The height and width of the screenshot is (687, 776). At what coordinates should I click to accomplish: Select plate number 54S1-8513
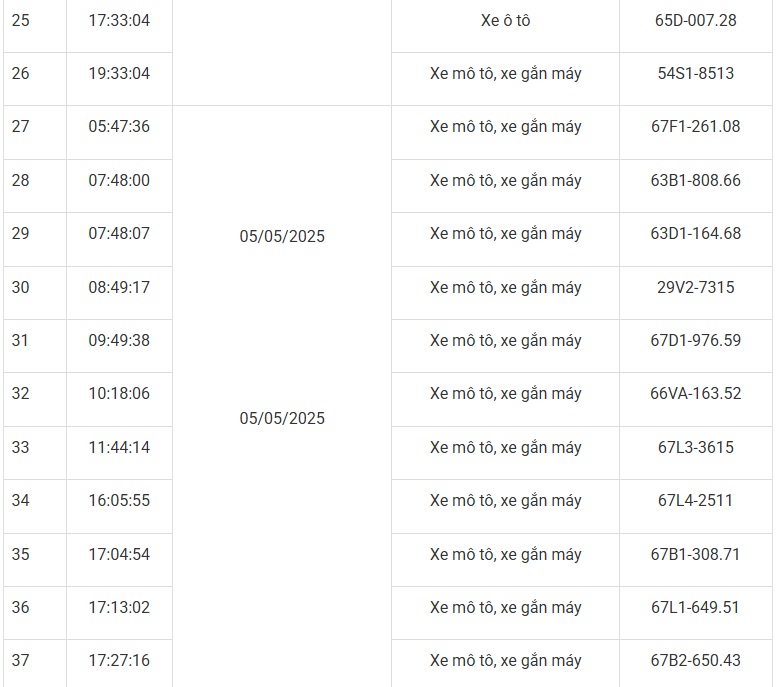coord(695,74)
